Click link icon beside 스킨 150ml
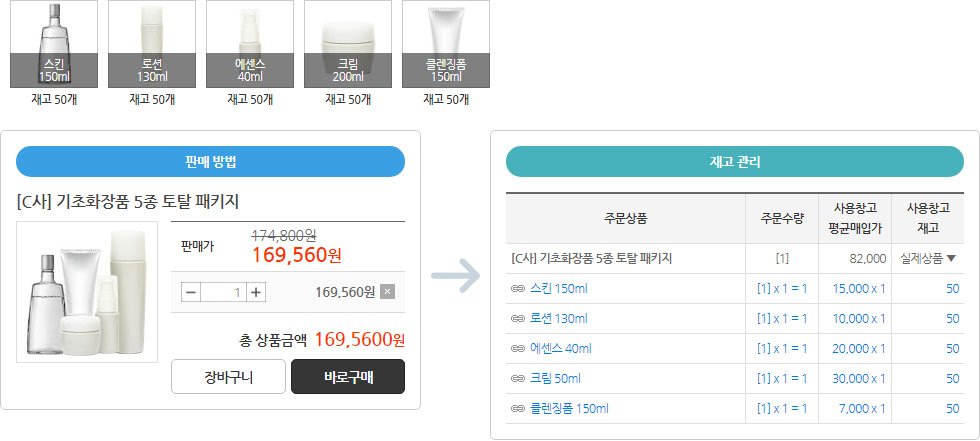The height and width of the screenshot is (441, 980). point(518,289)
